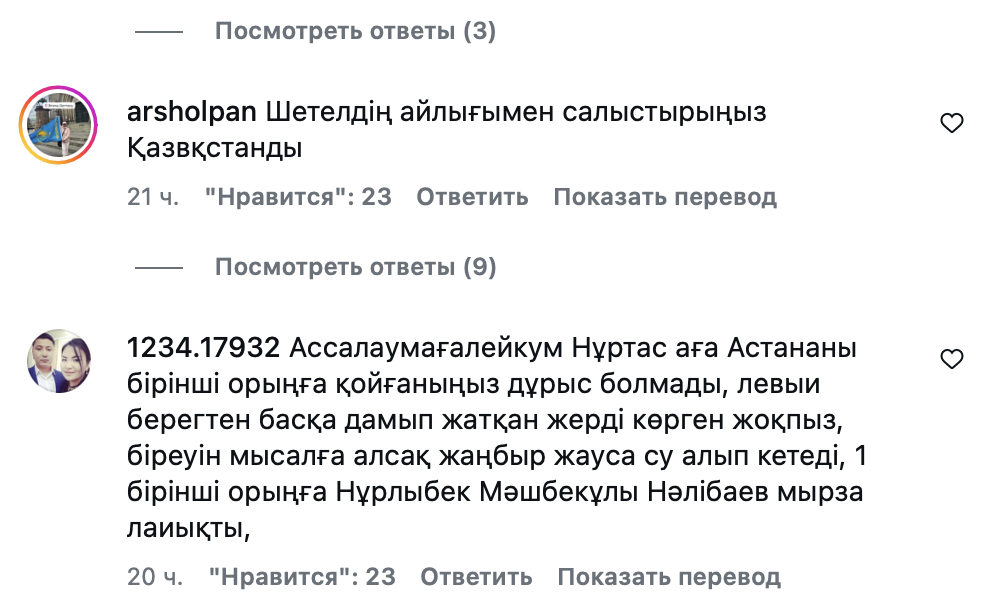This screenshot has width=993, height=607.
Task: Show translation of 1234.17932's comment
Action: tap(669, 577)
